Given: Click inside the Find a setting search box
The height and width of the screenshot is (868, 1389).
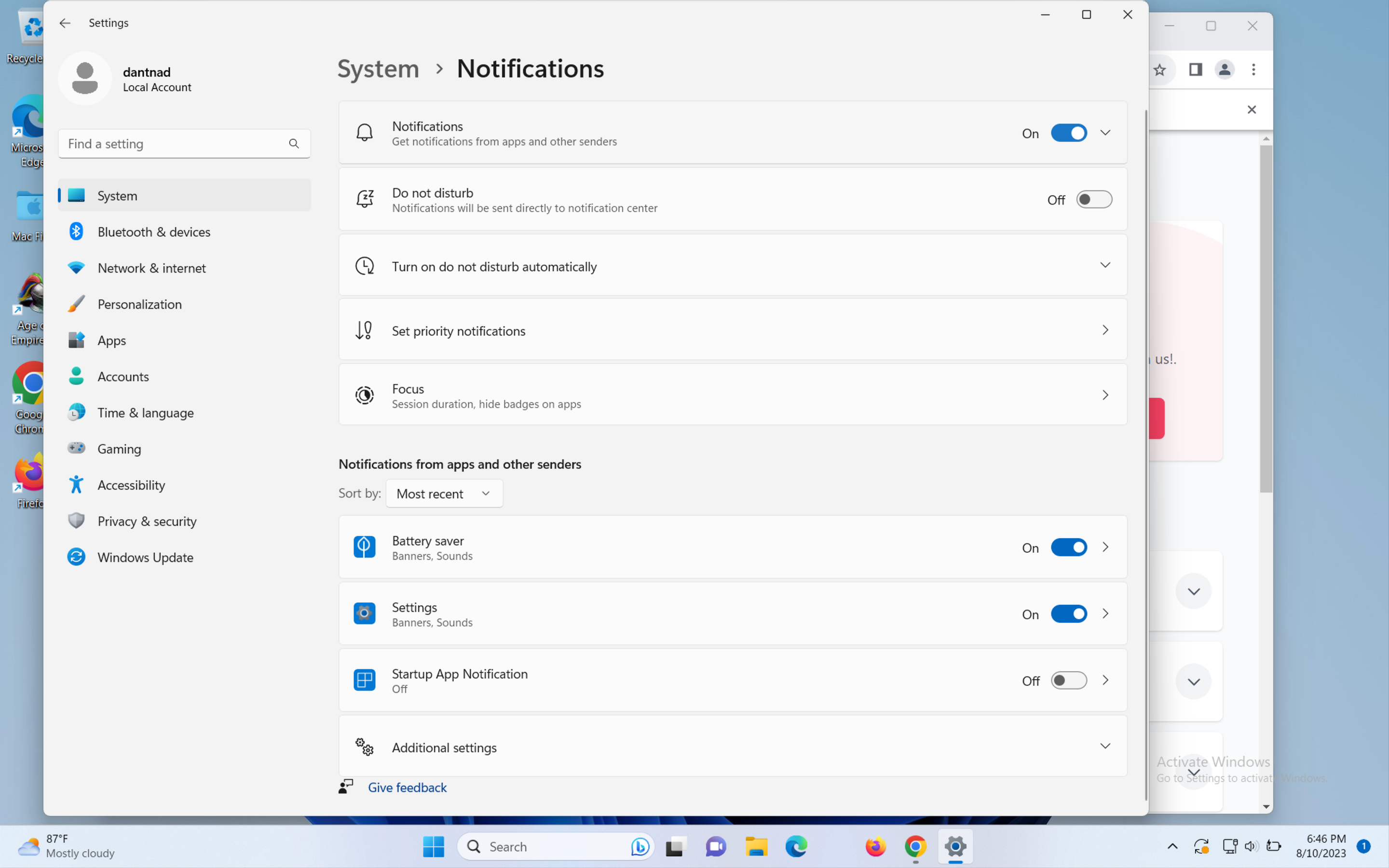Looking at the screenshot, I should point(172,144).
